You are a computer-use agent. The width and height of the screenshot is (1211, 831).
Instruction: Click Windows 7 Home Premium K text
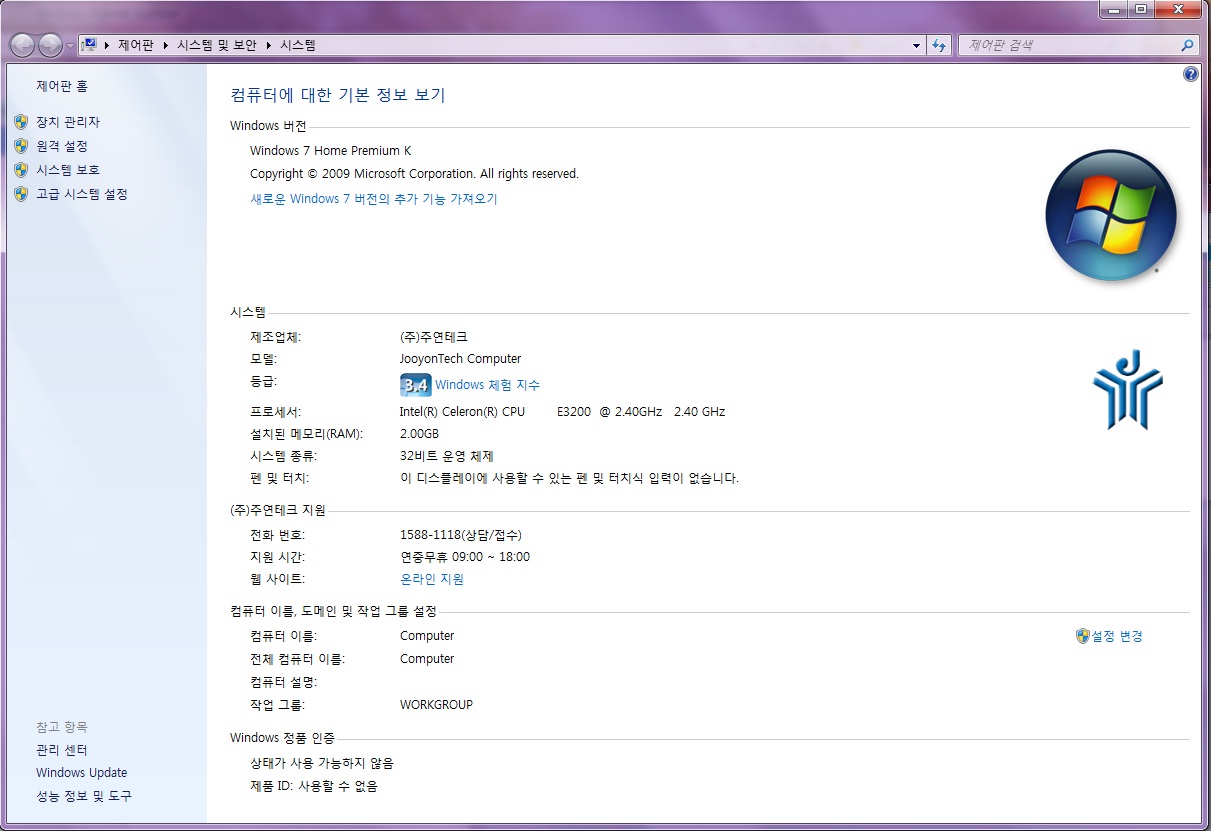tap(331, 151)
